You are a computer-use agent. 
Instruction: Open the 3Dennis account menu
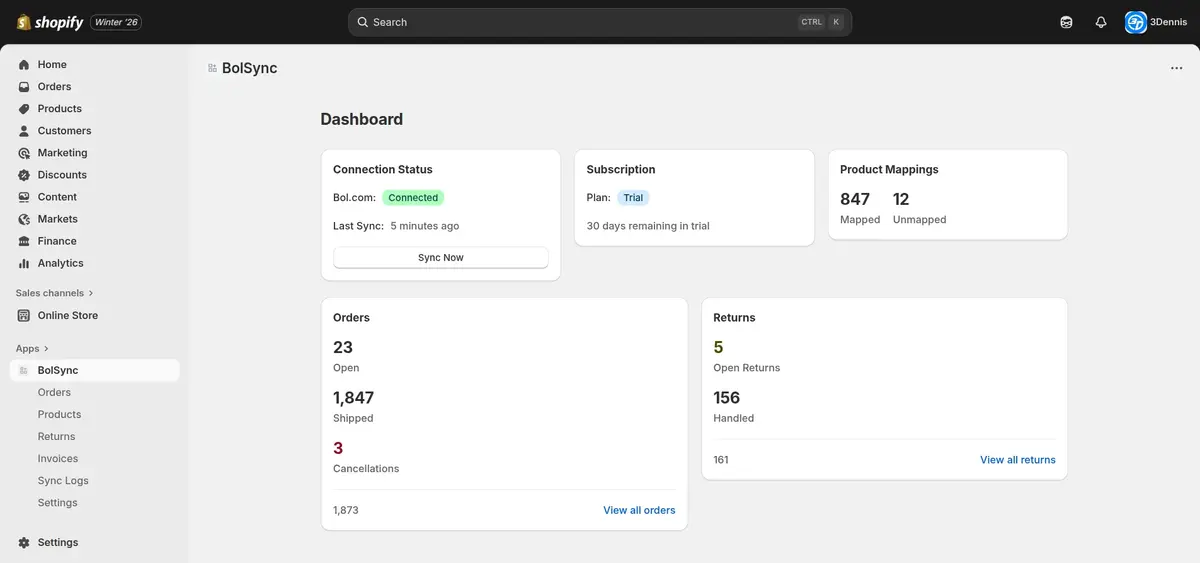(x=1156, y=22)
